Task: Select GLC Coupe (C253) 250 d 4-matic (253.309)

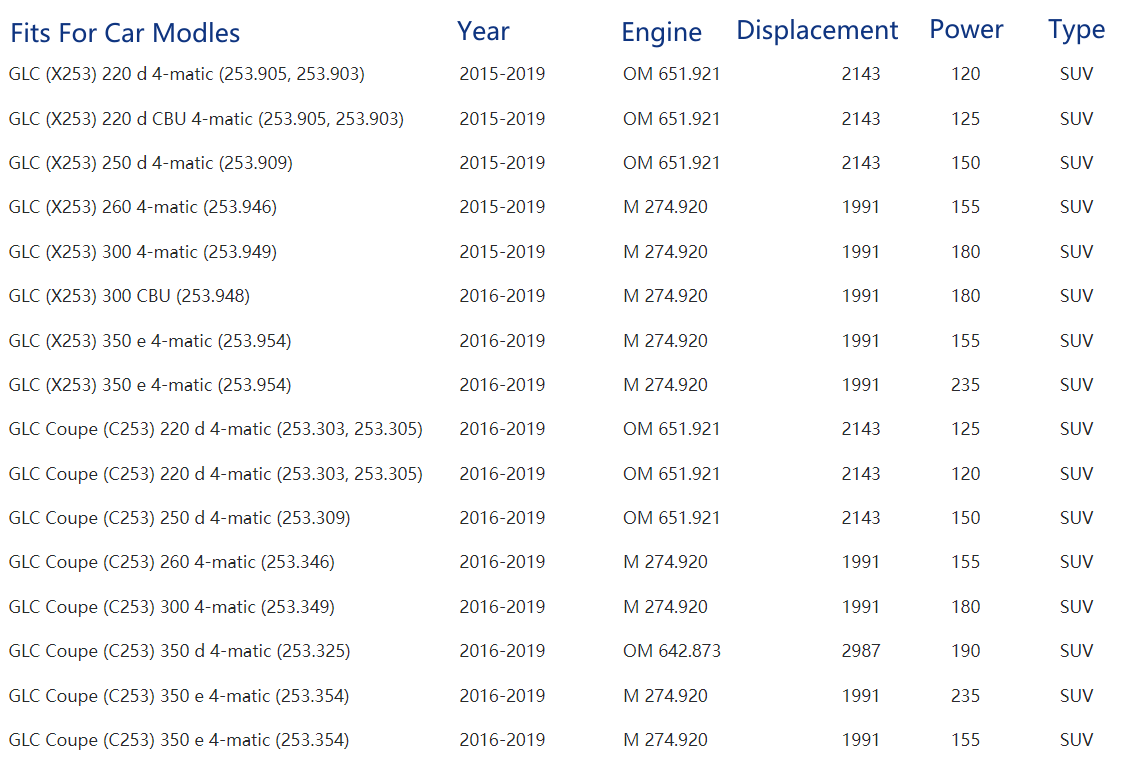Action: [179, 518]
